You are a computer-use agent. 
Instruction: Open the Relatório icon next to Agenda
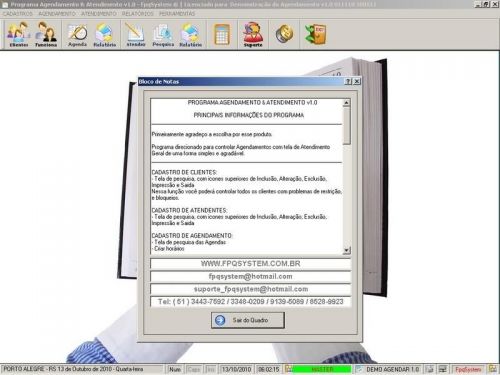click(105, 34)
